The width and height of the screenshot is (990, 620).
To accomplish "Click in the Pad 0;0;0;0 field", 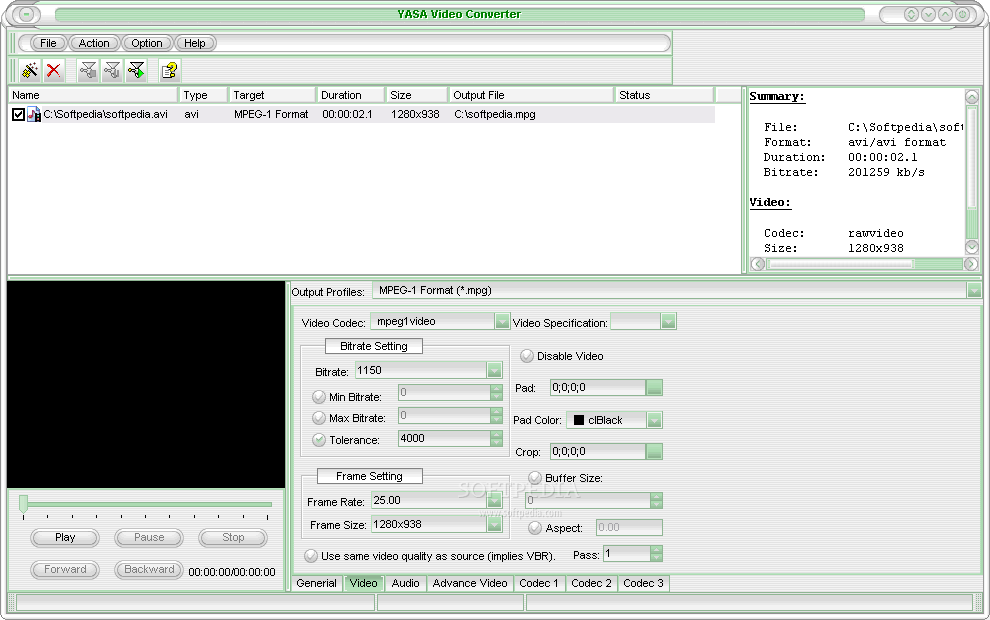I will coord(597,388).
